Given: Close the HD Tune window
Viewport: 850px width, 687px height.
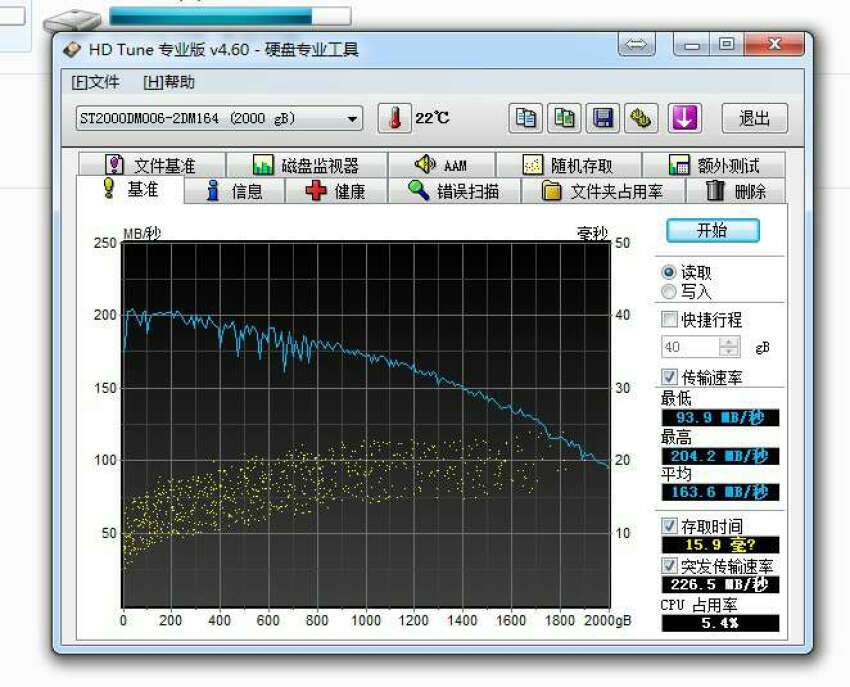Looking at the screenshot, I should coord(774,44).
